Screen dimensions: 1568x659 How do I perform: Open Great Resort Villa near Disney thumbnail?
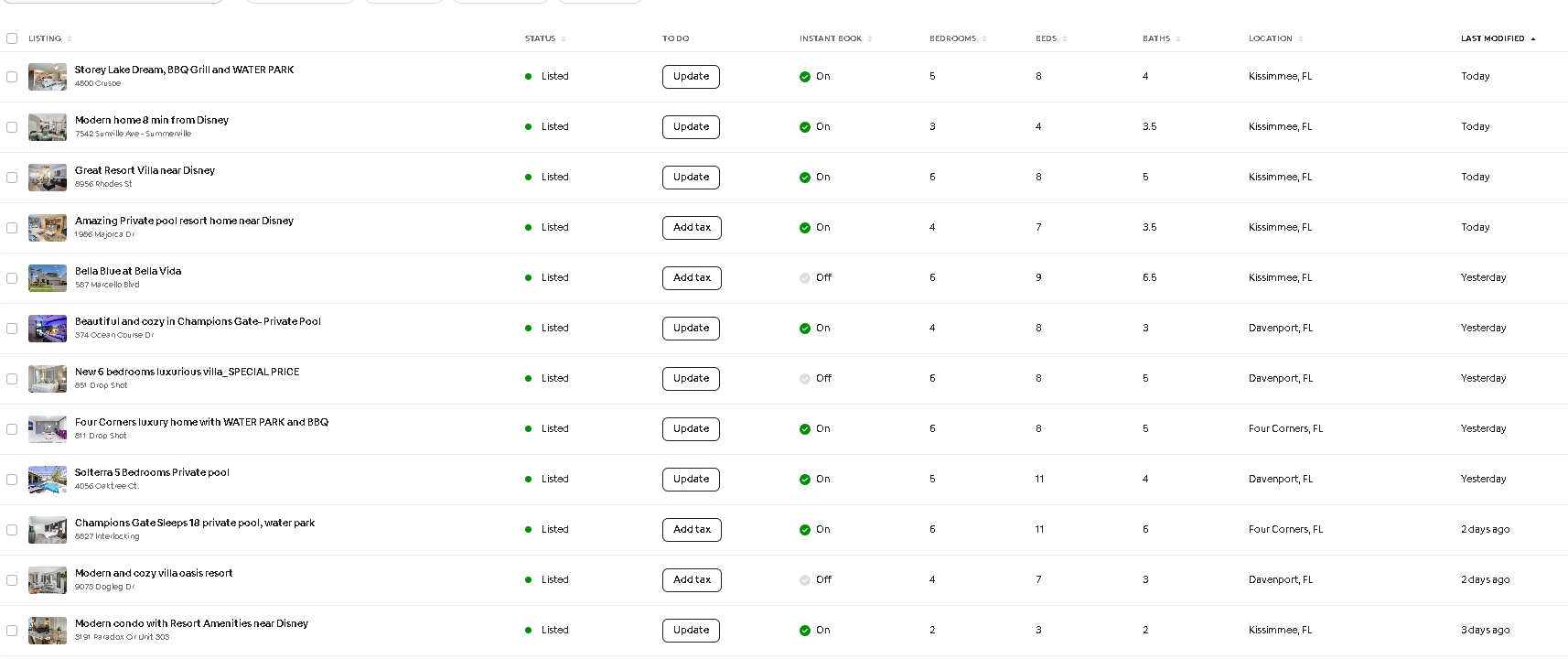pyautogui.click(x=48, y=178)
